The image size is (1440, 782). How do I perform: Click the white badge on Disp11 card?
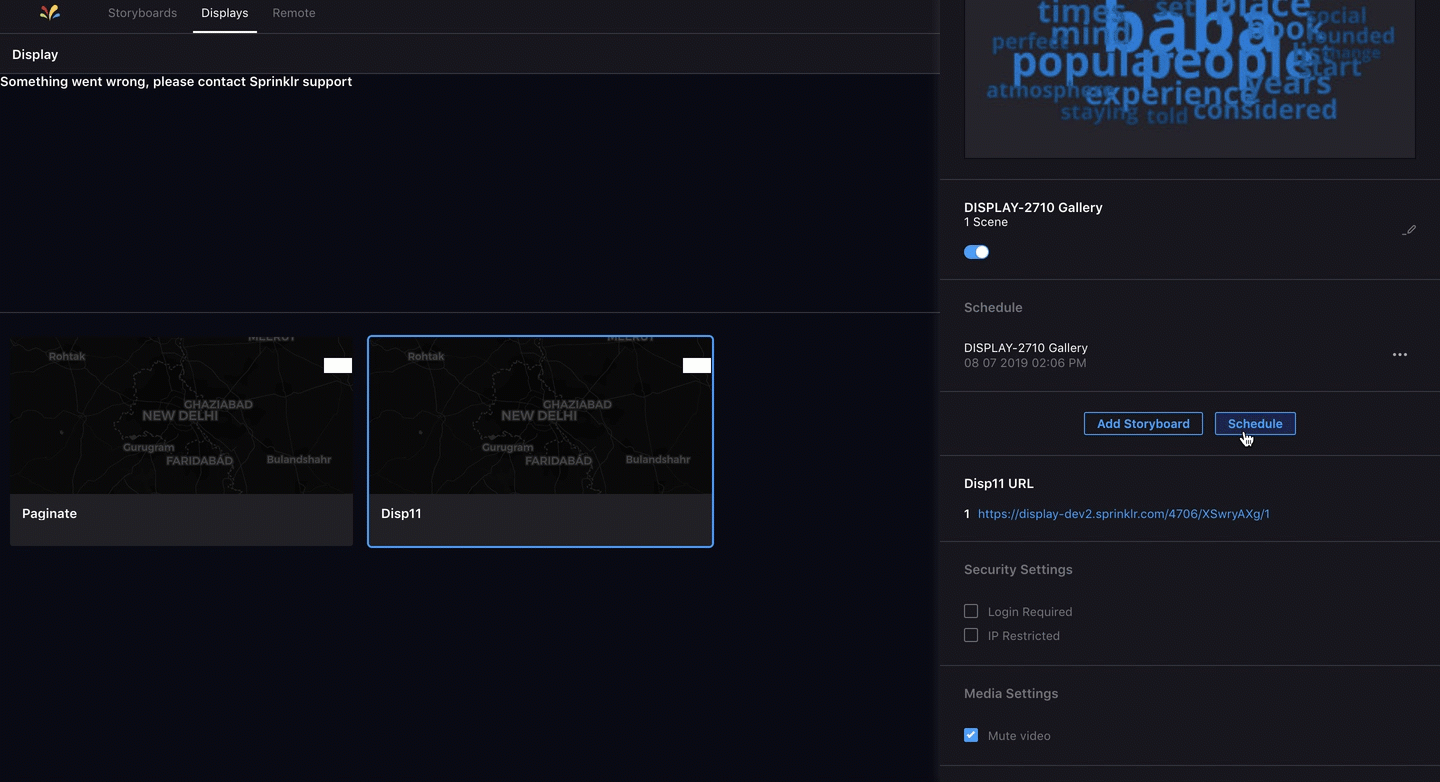click(x=697, y=366)
